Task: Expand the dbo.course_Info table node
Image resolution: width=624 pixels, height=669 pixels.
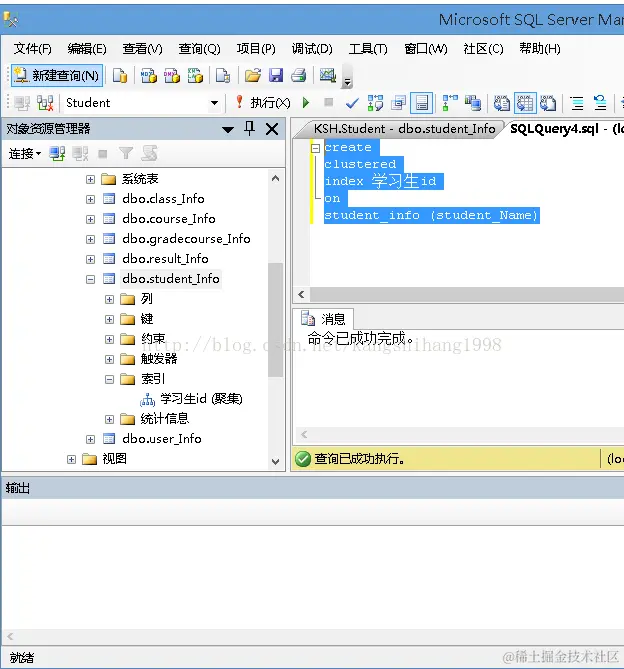Action: [x=90, y=219]
